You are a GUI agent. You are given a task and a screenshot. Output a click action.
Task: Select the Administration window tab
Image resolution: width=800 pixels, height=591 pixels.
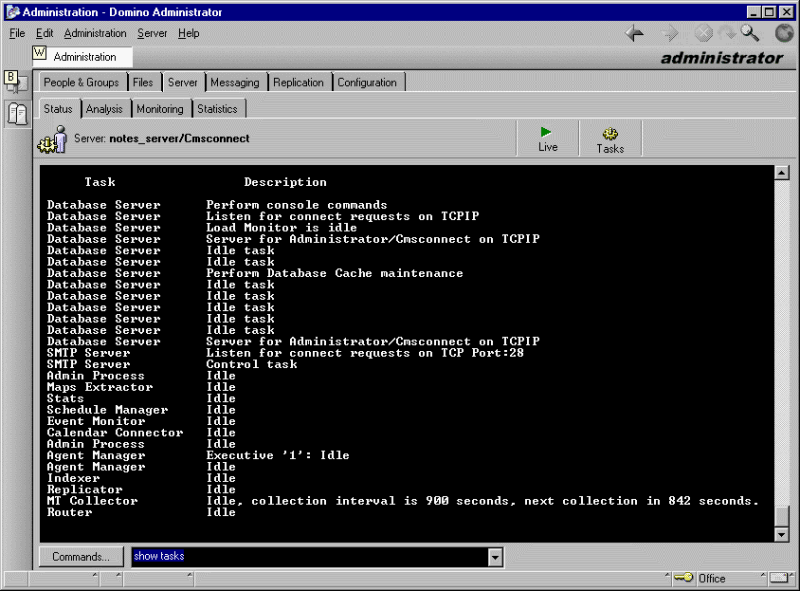82,57
